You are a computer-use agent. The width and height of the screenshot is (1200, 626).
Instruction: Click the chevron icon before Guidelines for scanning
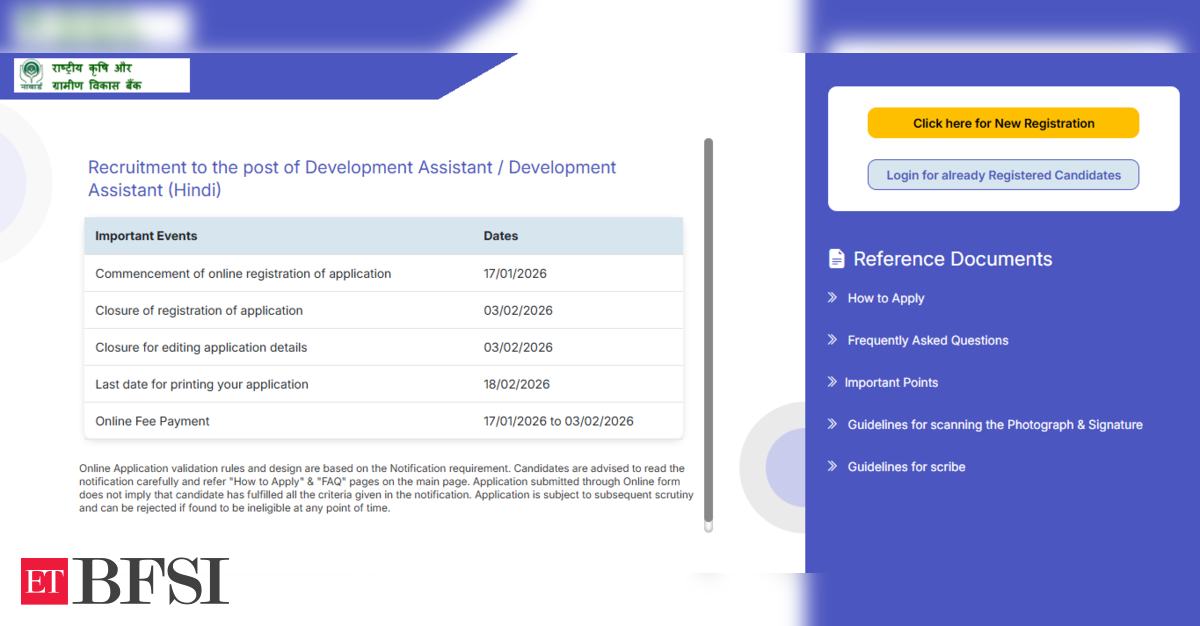(x=832, y=424)
